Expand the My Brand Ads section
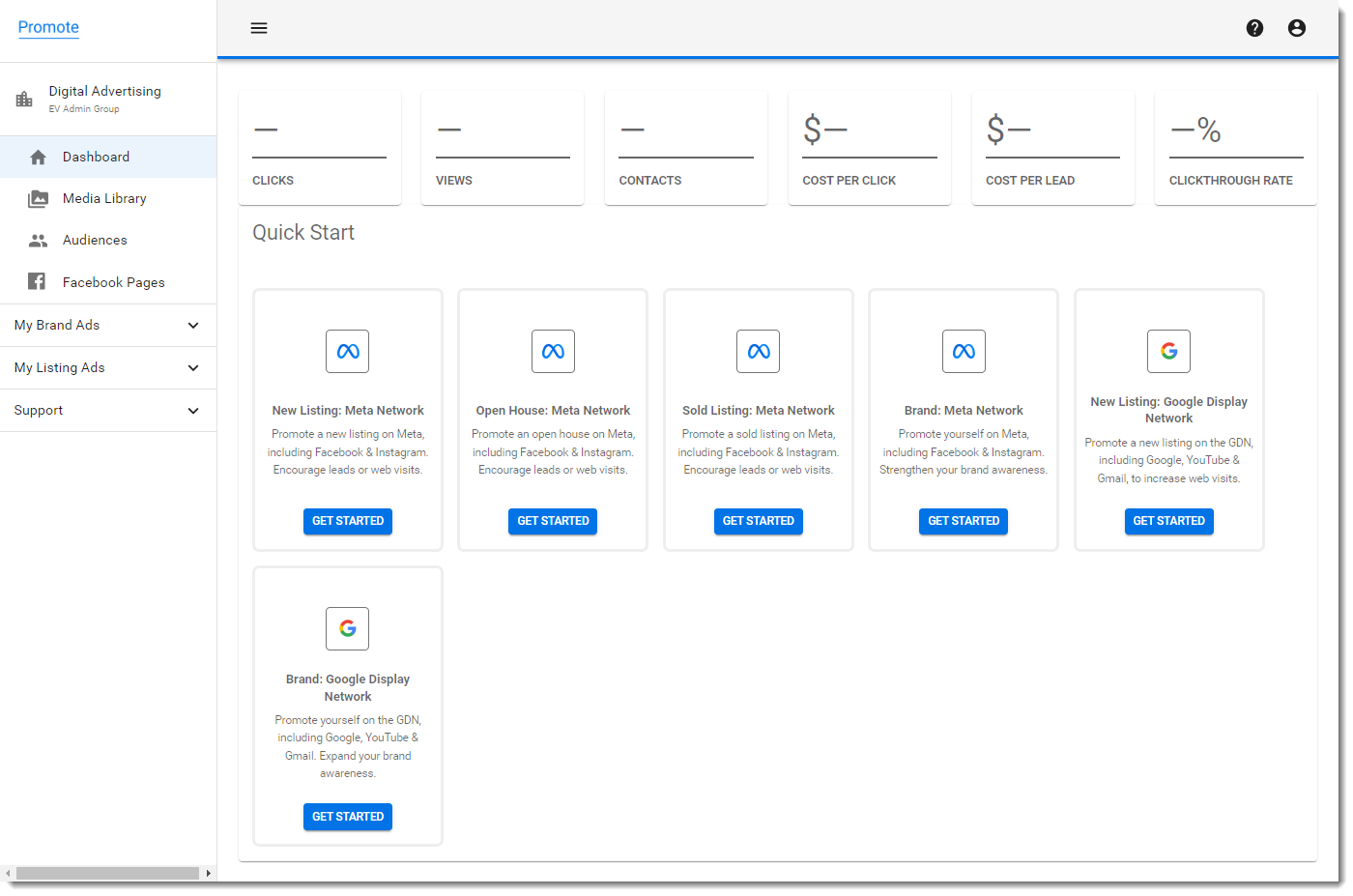Screen dimensions: 1353x896 coord(108,325)
